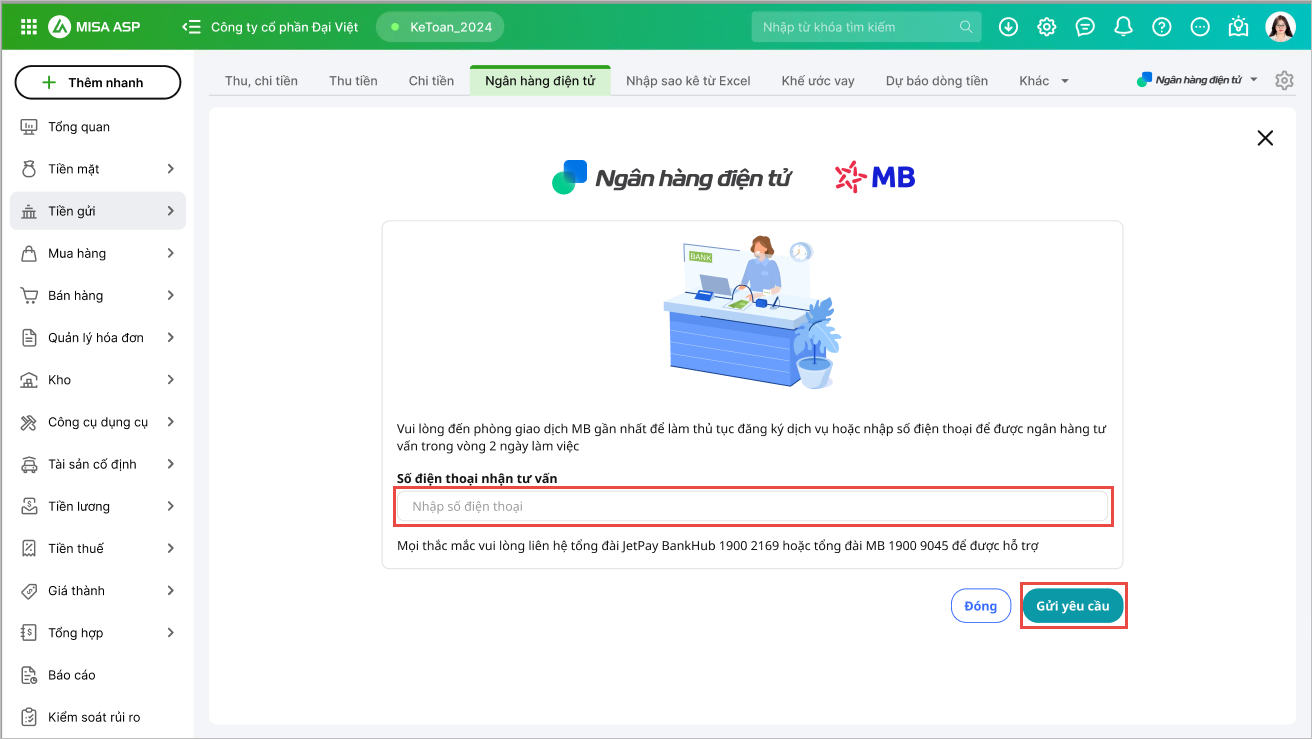Click the lightbulb tips icon

click(1239, 27)
